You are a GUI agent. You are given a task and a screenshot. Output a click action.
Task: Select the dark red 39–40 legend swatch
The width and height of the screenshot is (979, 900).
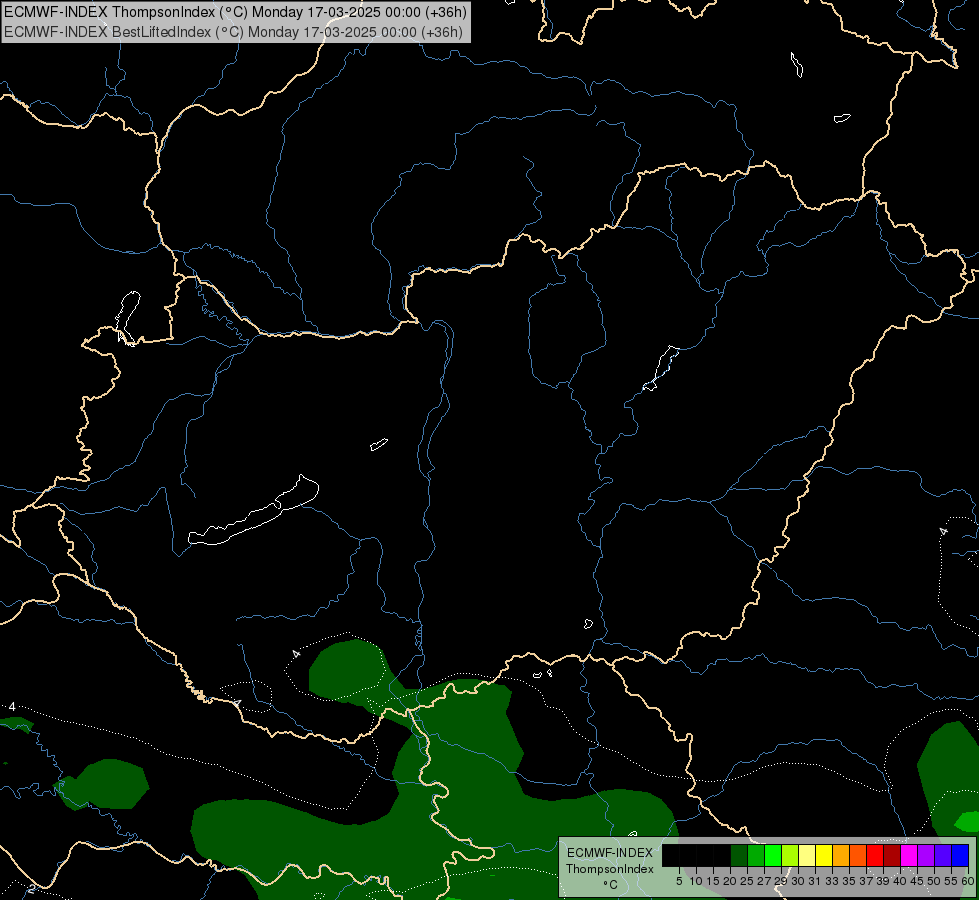coord(892,855)
